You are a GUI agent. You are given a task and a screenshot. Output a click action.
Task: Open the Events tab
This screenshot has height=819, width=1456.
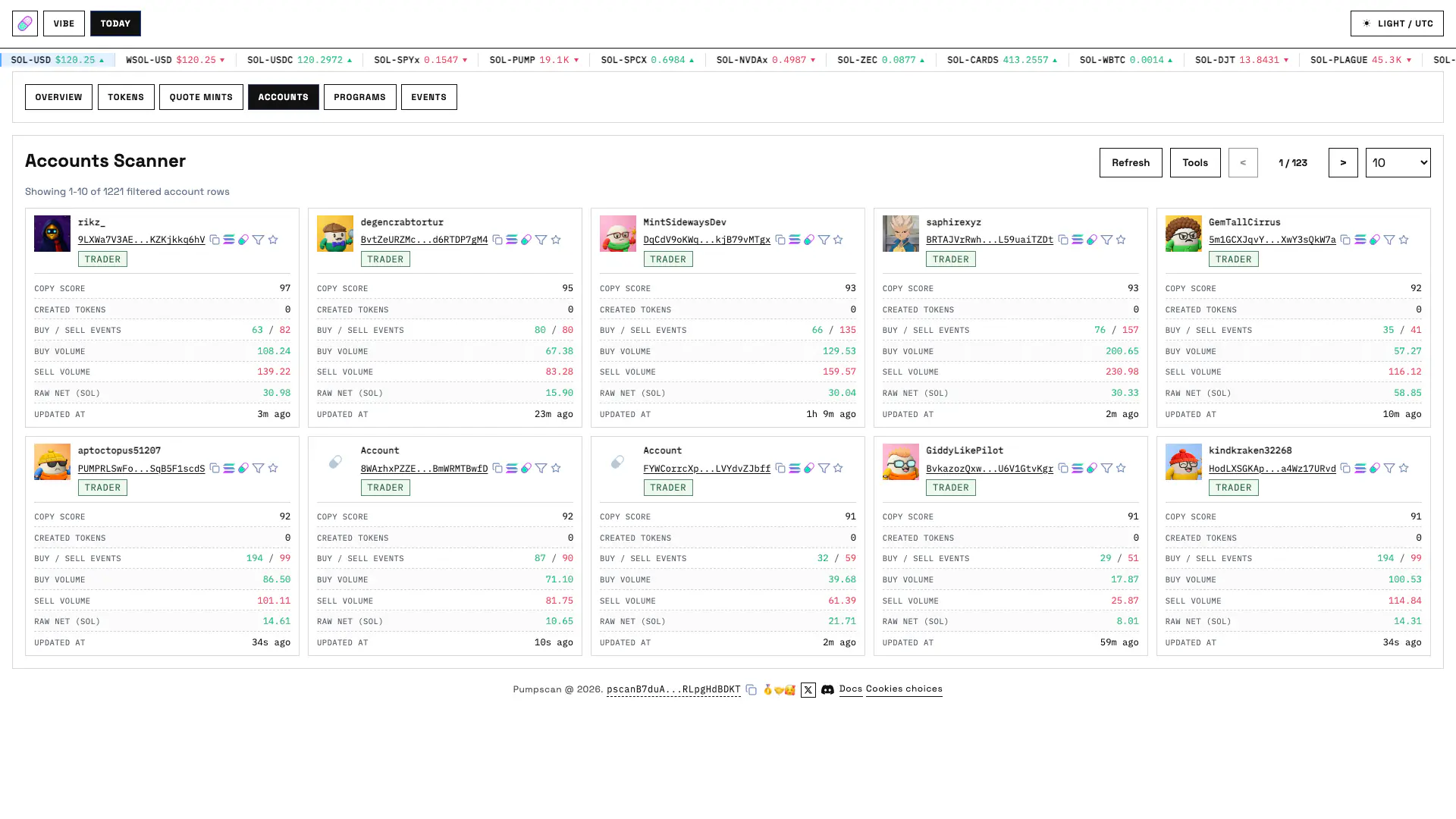click(x=428, y=97)
